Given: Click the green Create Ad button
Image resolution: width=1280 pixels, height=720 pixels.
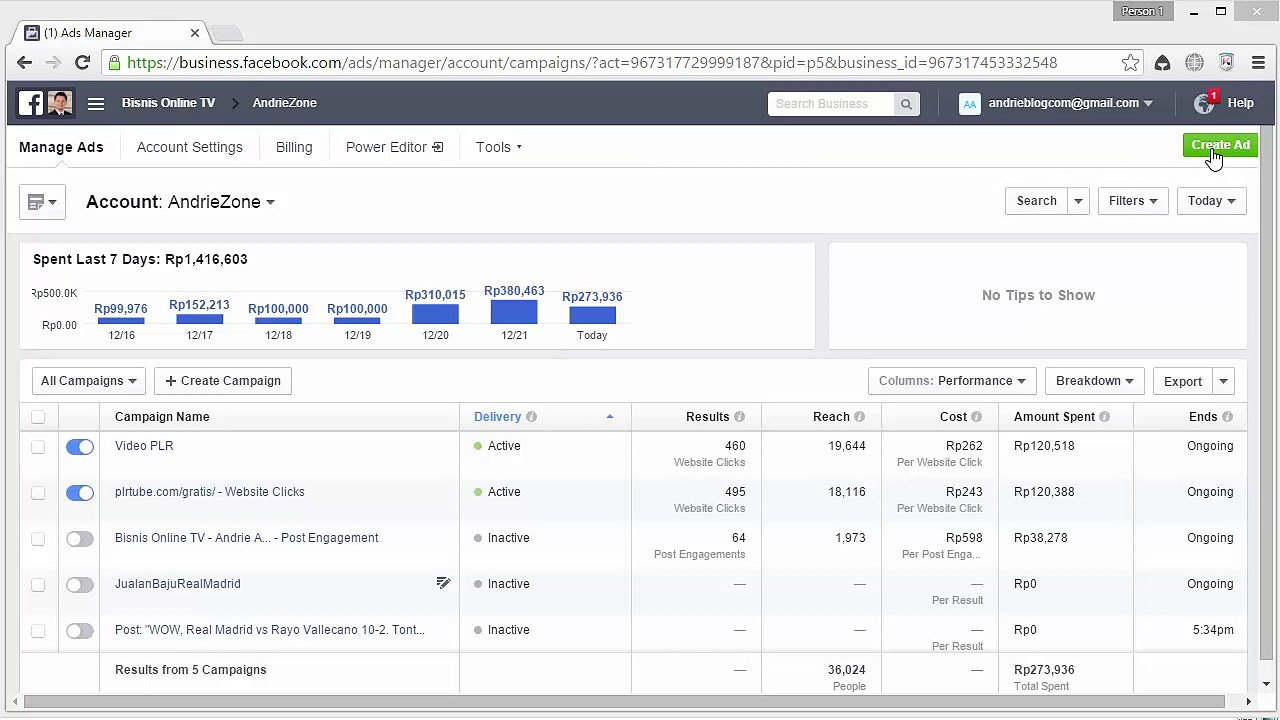Looking at the screenshot, I should pos(1220,145).
